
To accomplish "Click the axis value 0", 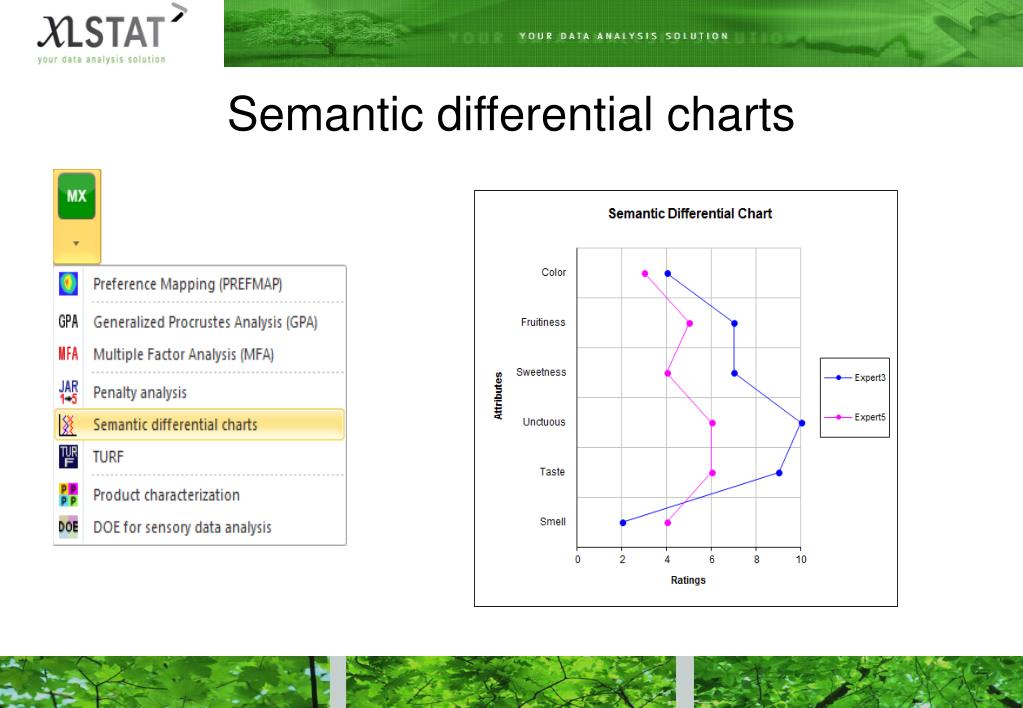I will [577, 559].
